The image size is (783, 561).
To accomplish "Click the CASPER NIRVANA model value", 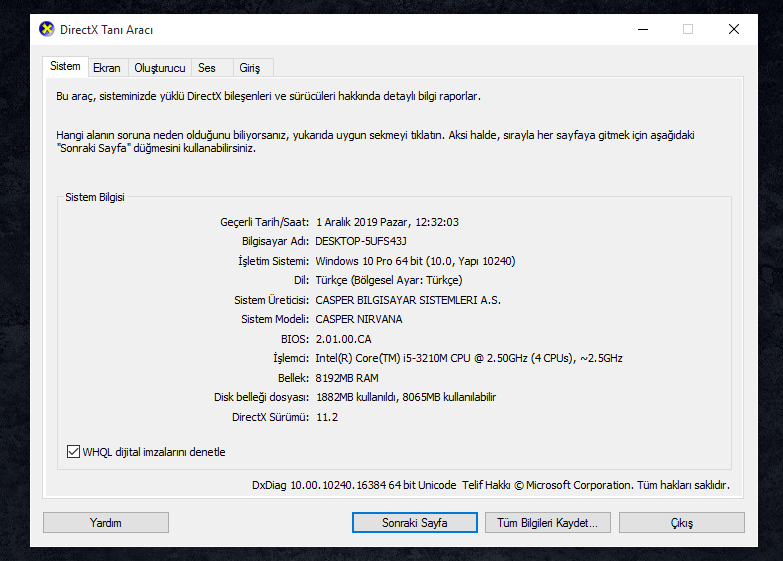I will [359, 319].
